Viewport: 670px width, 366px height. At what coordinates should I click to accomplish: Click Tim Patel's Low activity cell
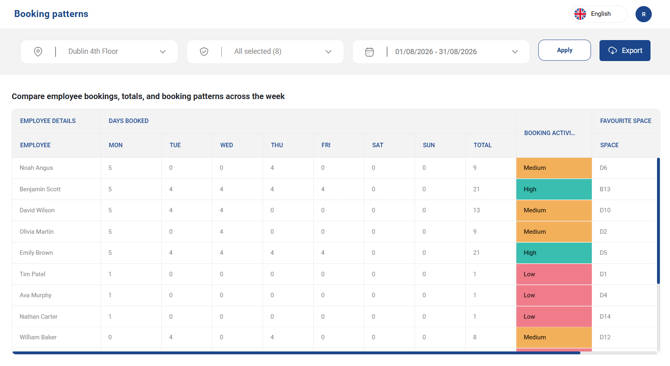[554, 274]
